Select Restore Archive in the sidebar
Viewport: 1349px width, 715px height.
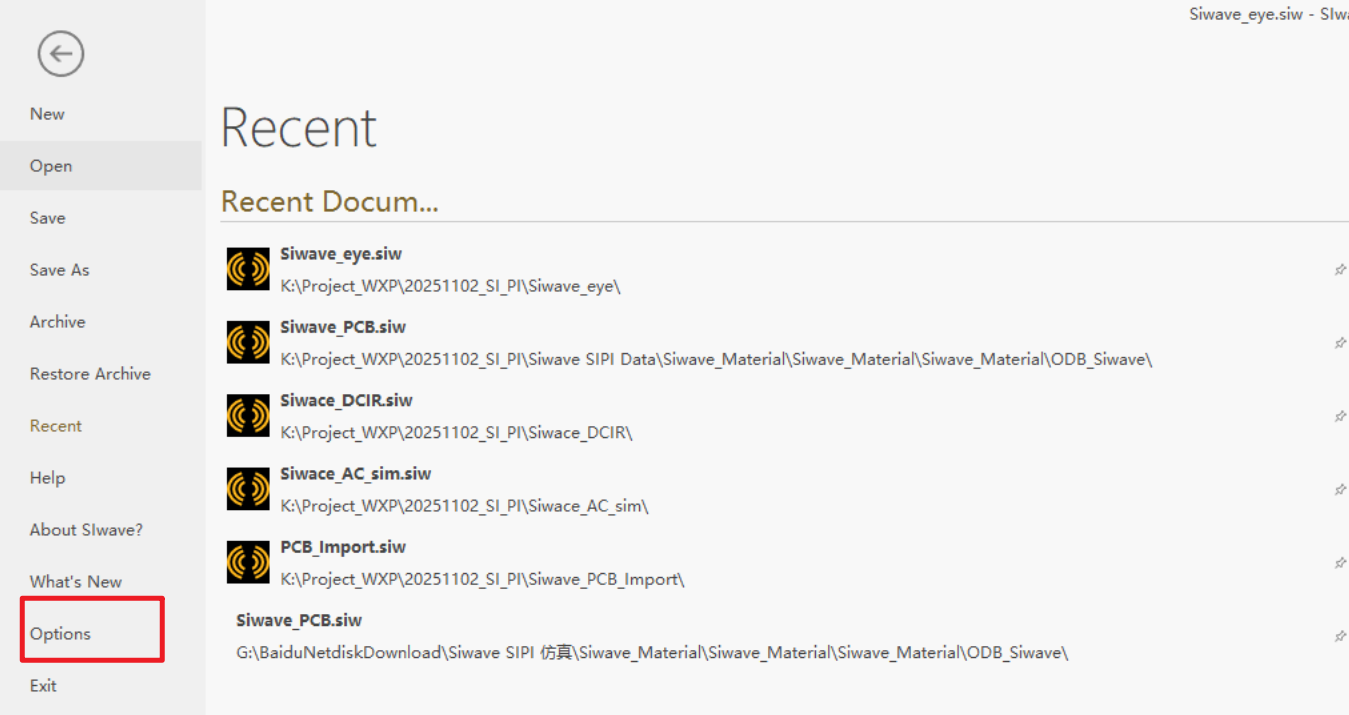pos(90,374)
